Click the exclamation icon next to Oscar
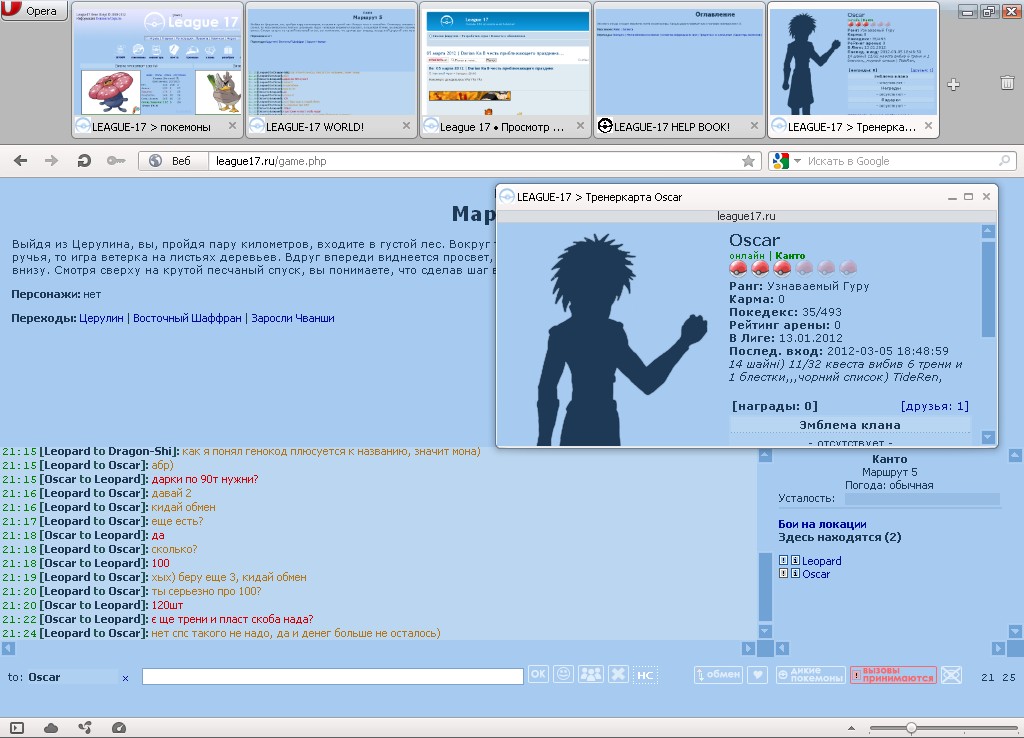The width and height of the screenshot is (1024, 738). click(x=783, y=573)
